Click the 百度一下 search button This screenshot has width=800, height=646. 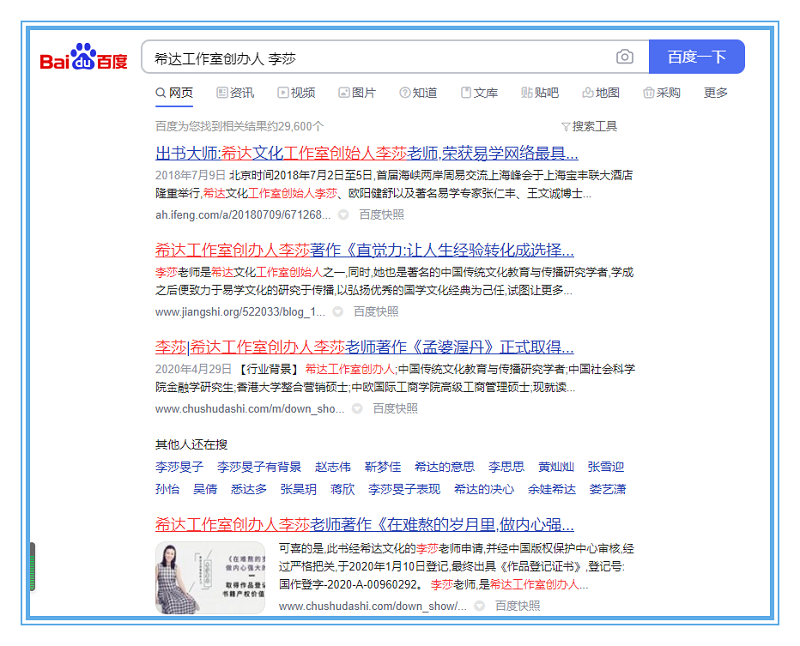696,57
